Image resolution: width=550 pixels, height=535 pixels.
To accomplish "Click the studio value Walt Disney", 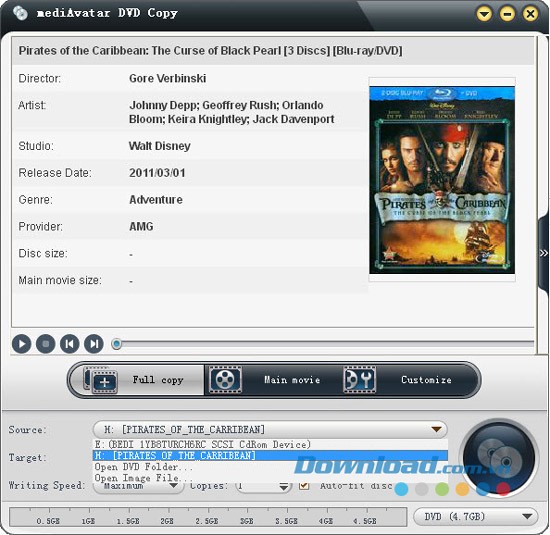I will (x=160, y=146).
